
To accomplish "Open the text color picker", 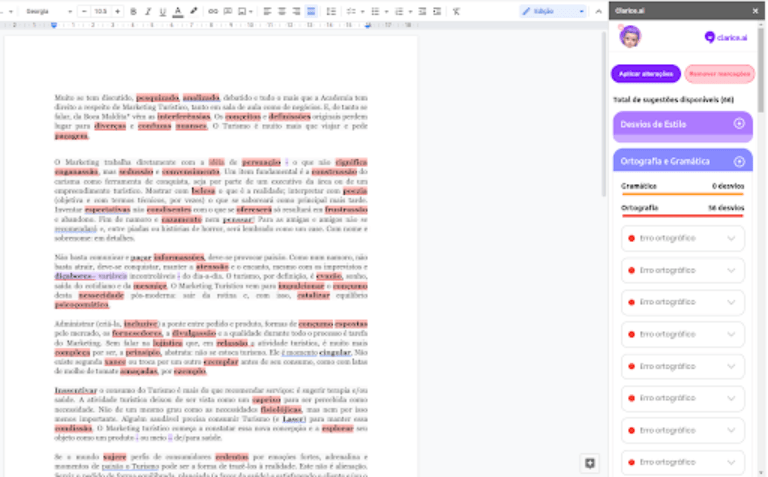I will pos(177,11).
